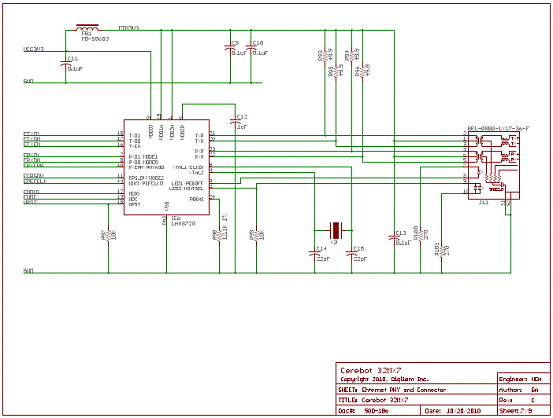Select the R101 270 ohm resistor
The height and width of the screenshot is (418, 553).
click(x=442, y=249)
